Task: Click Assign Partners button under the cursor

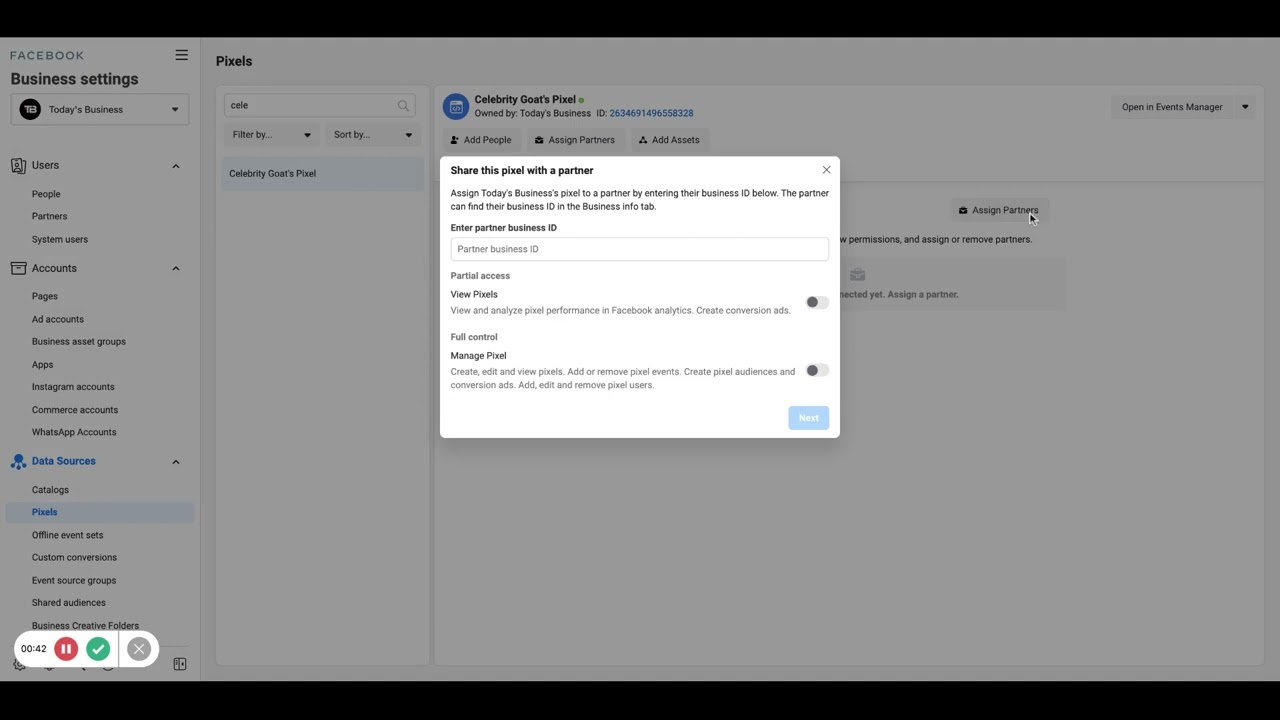Action: (998, 210)
